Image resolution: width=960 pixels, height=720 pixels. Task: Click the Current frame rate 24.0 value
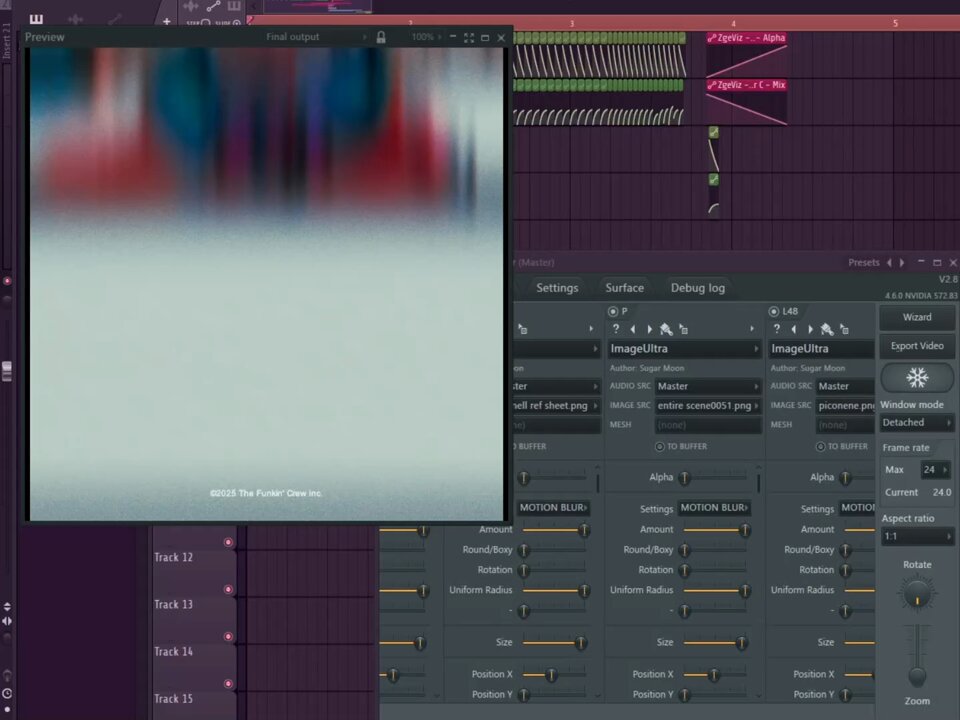942,492
